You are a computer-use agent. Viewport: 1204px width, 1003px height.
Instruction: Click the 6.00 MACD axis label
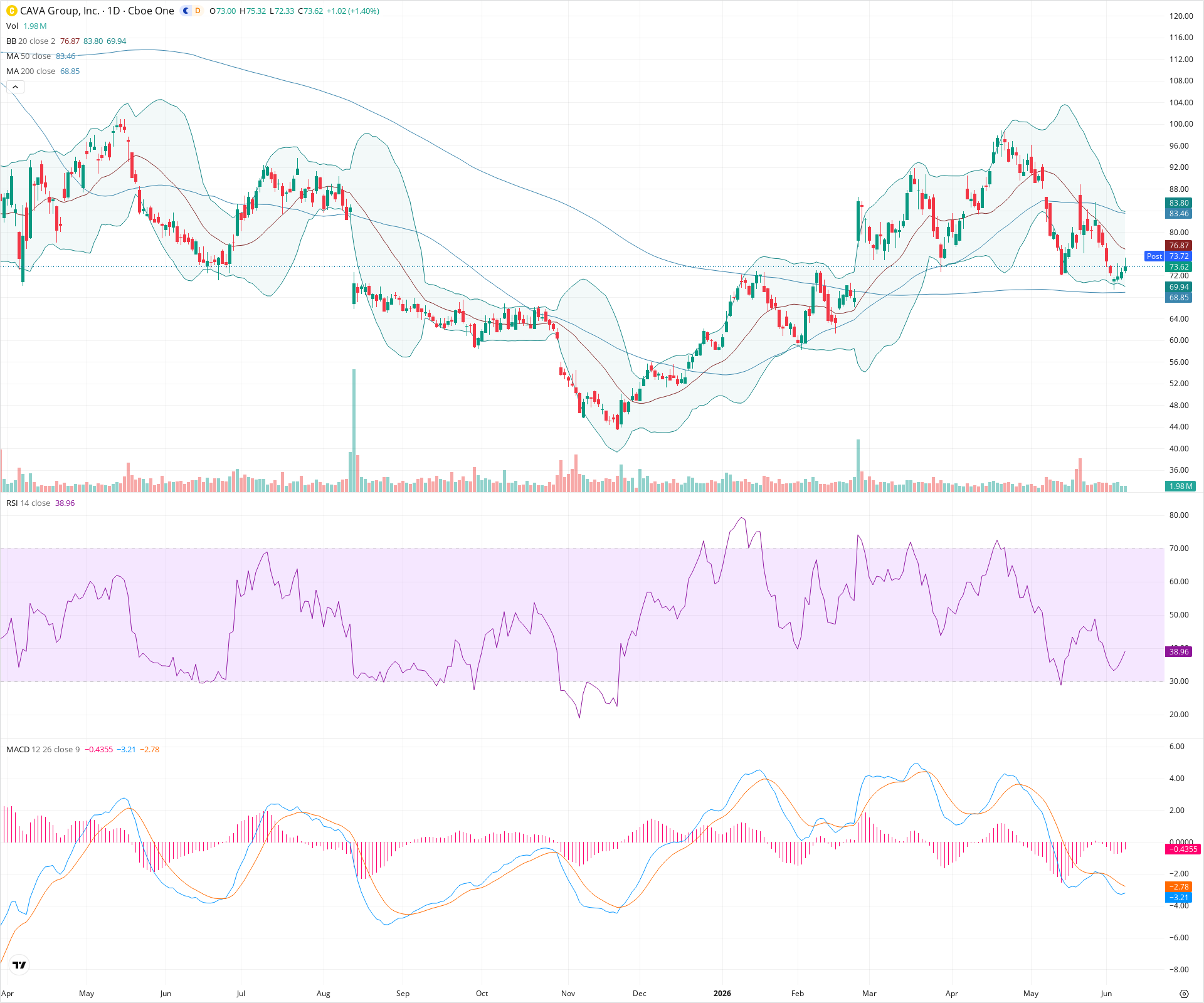[1177, 747]
